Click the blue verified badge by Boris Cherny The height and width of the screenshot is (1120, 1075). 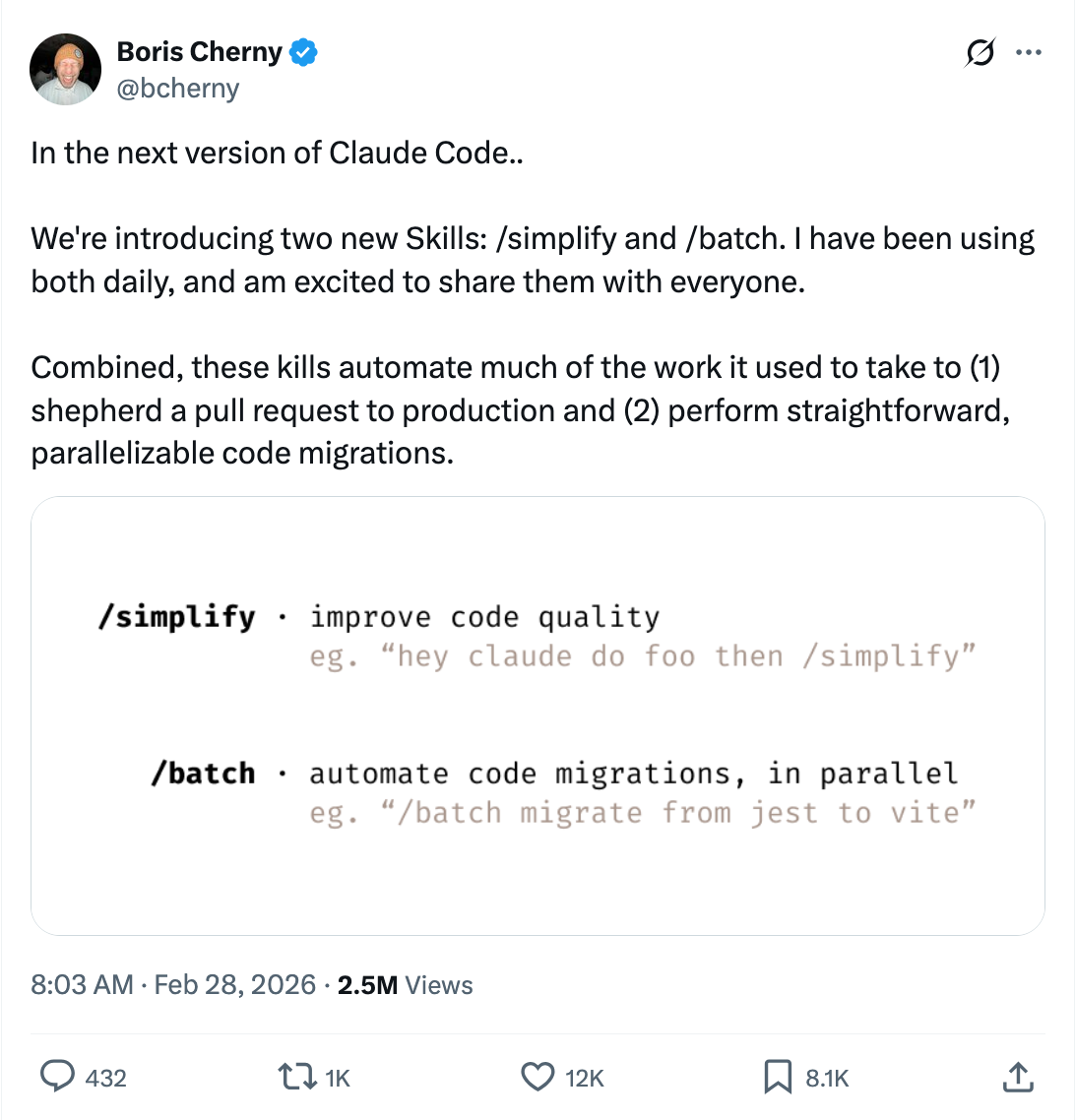(x=303, y=51)
